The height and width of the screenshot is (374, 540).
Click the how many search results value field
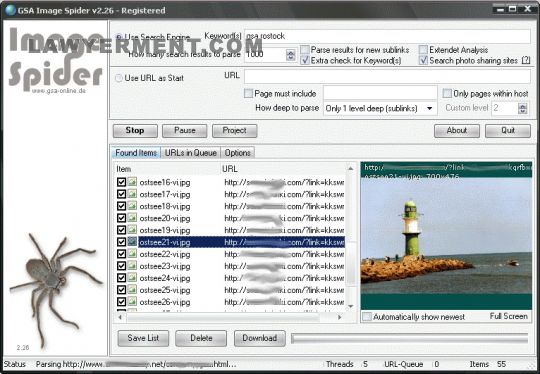pyautogui.click(x=265, y=55)
